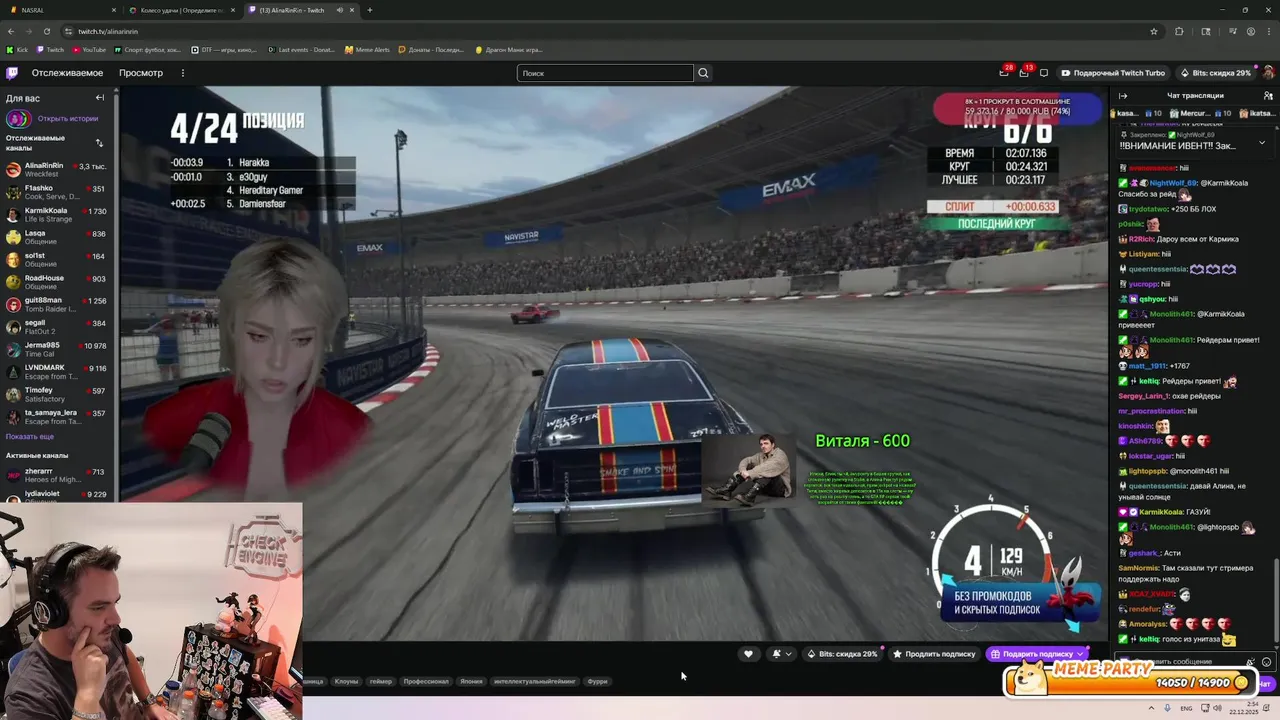
Task: Open Chrome extensions puzzle icon
Action: tap(1179, 31)
